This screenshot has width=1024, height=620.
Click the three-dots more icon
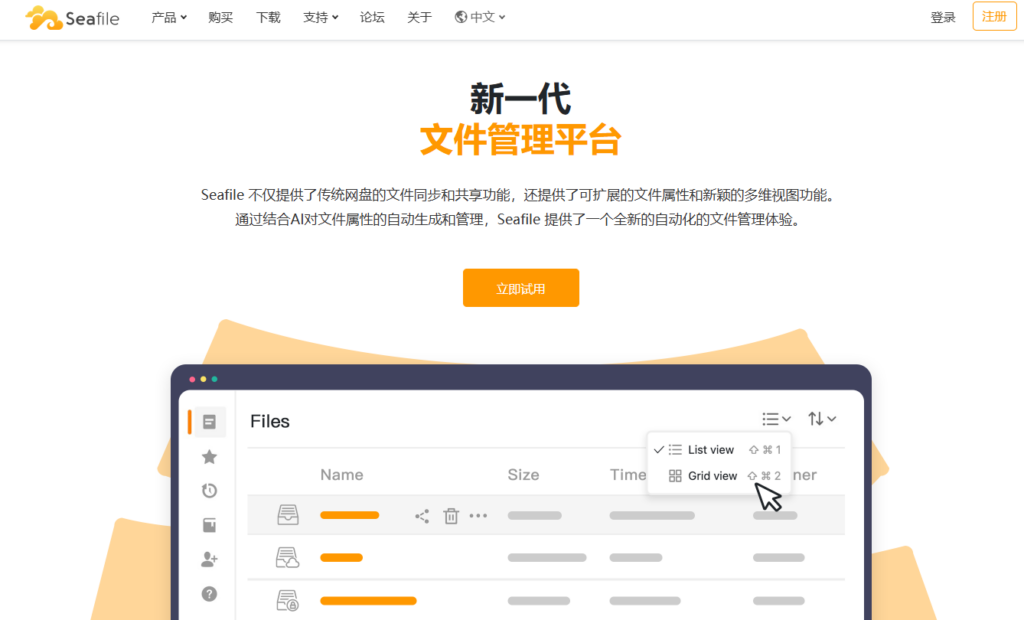[x=478, y=515]
